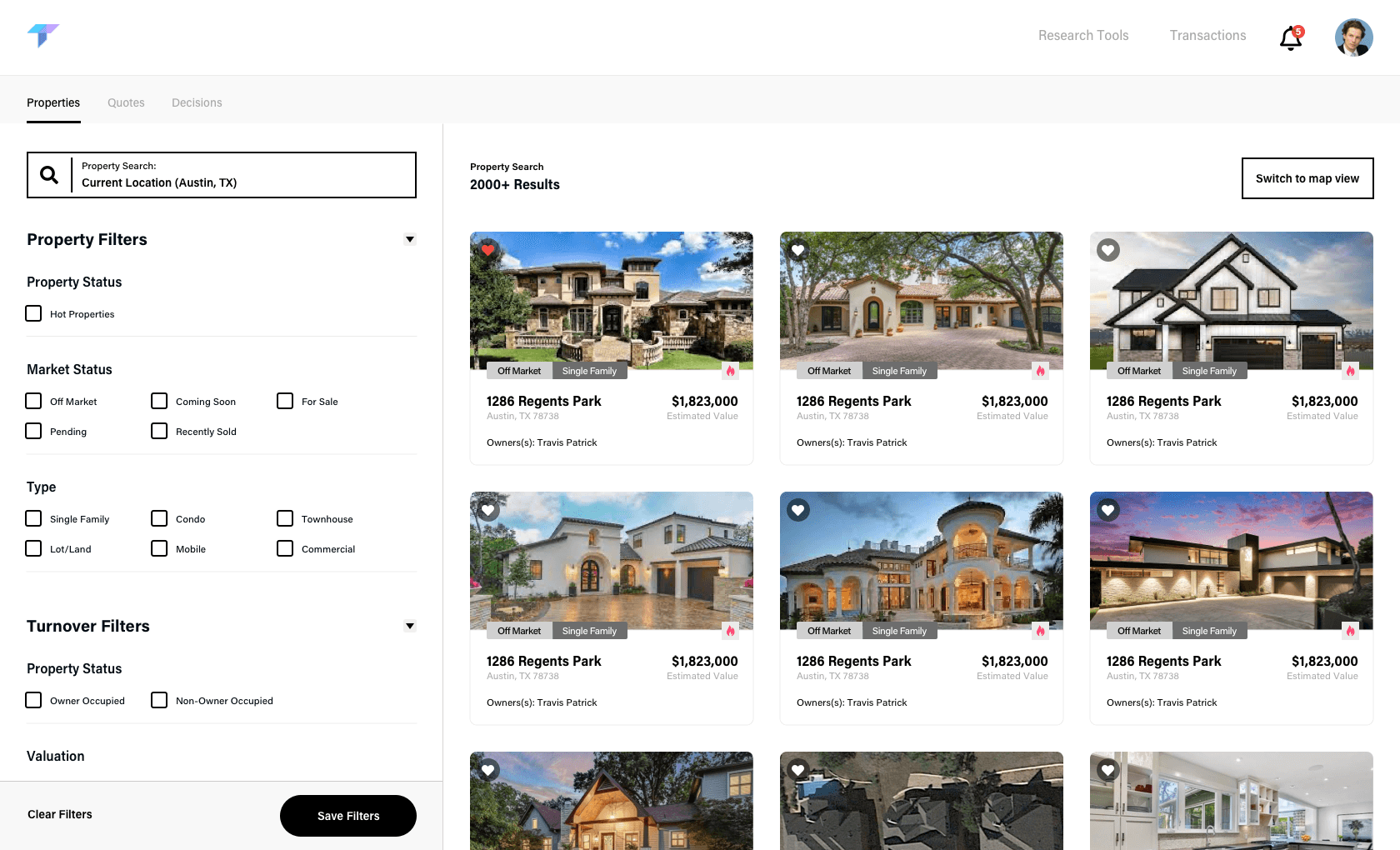The height and width of the screenshot is (850, 1400).
Task: Favorite the aerial rooftop view listing
Action: (x=798, y=770)
